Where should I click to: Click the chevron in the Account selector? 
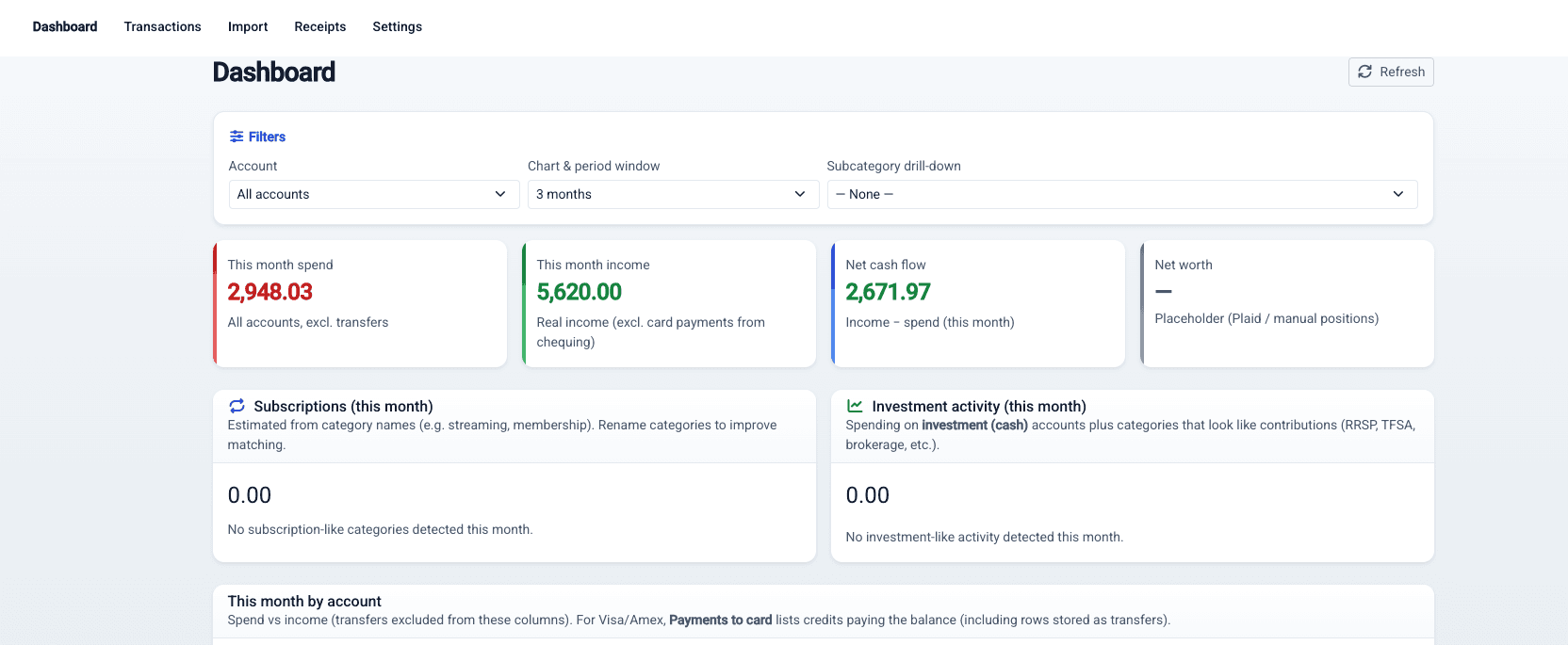[500, 194]
